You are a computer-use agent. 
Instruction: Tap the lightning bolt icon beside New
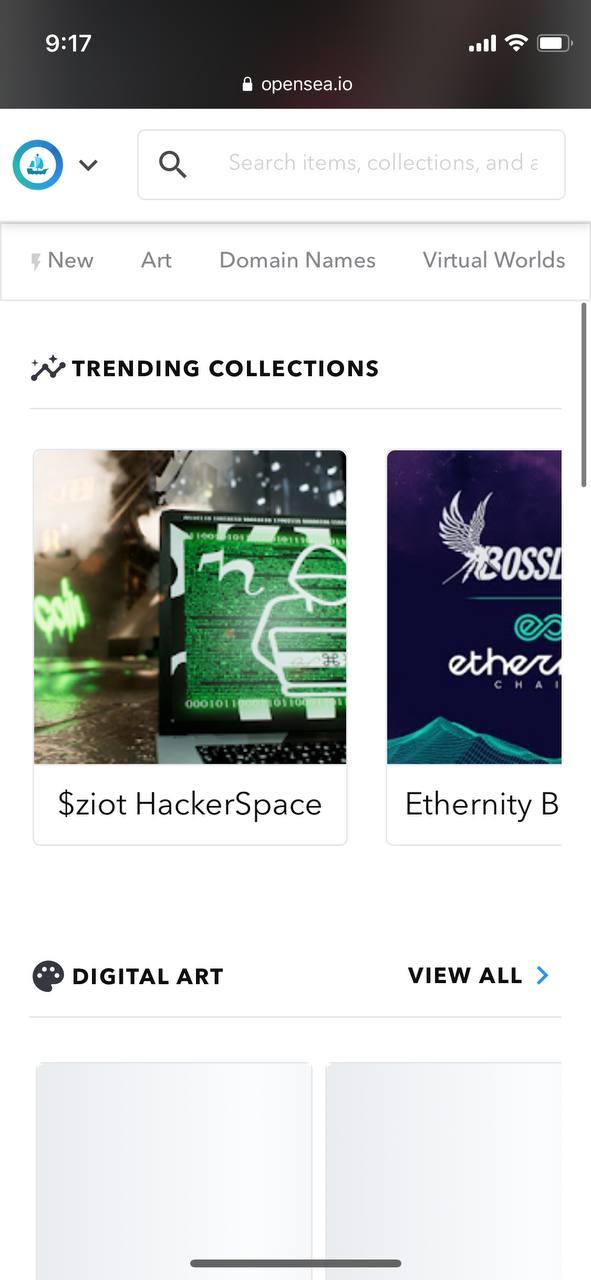pos(36,262)
